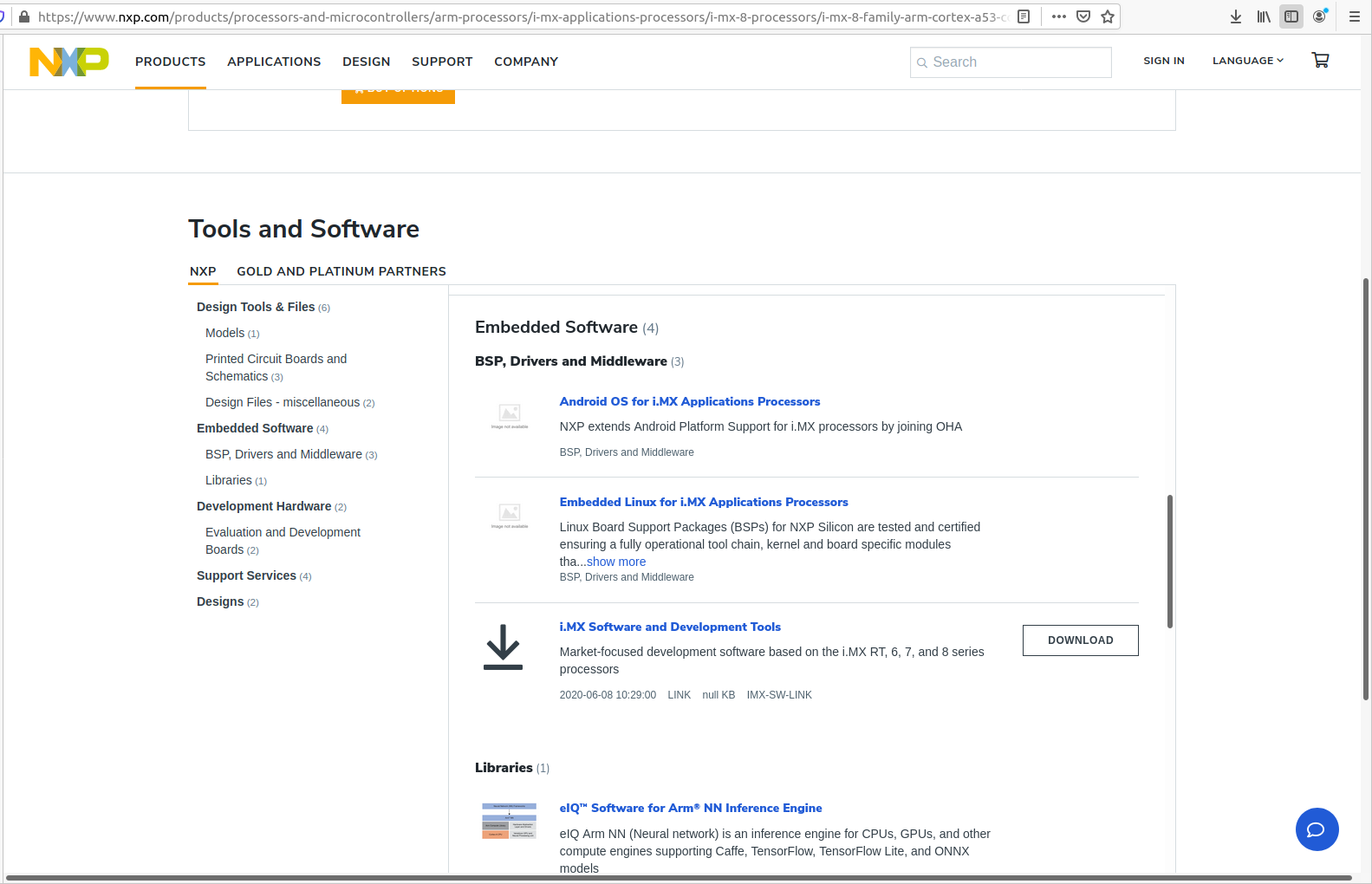Open Android OS for i.MX Applications Processors
The width and height of the screenshot is (1372, 884).
click(x=690, y=401)
